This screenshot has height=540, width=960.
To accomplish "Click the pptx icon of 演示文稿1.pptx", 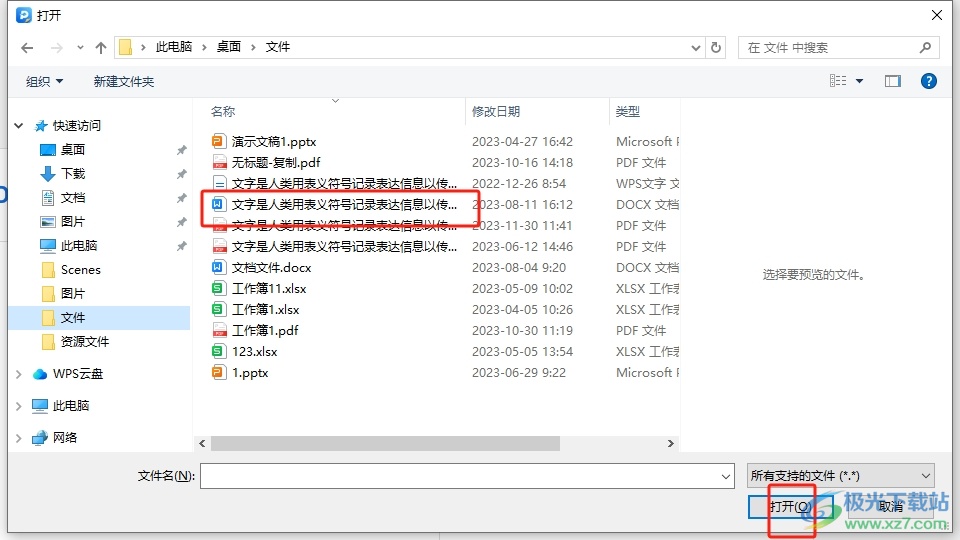I will (219, 141).
